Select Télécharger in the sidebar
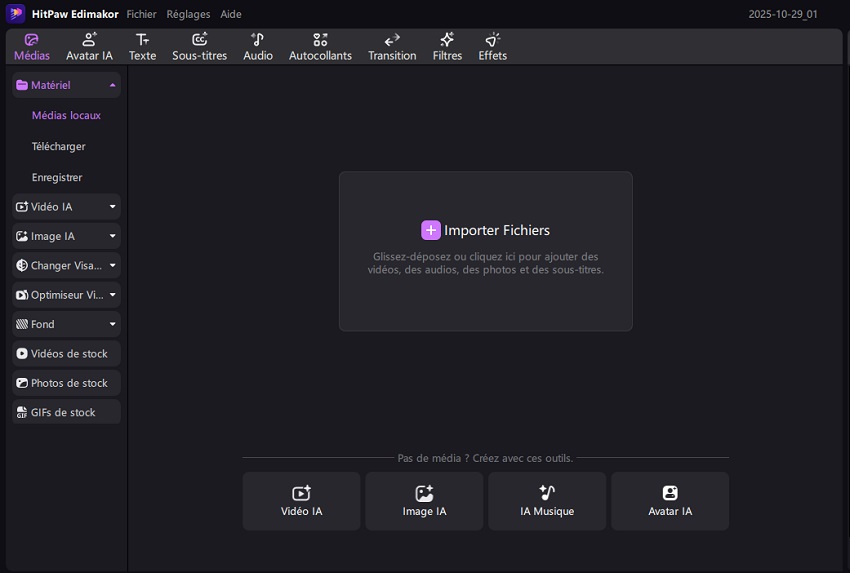The height and width of the screenshot is (573, 850). 58,147
